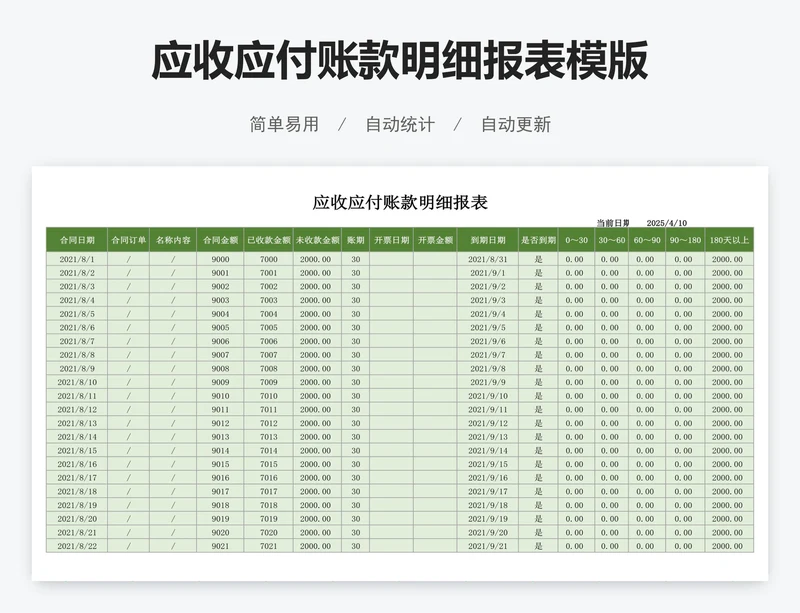
Task: Select contract date cell 2021/8/5
Action: (x=77, y=314)
